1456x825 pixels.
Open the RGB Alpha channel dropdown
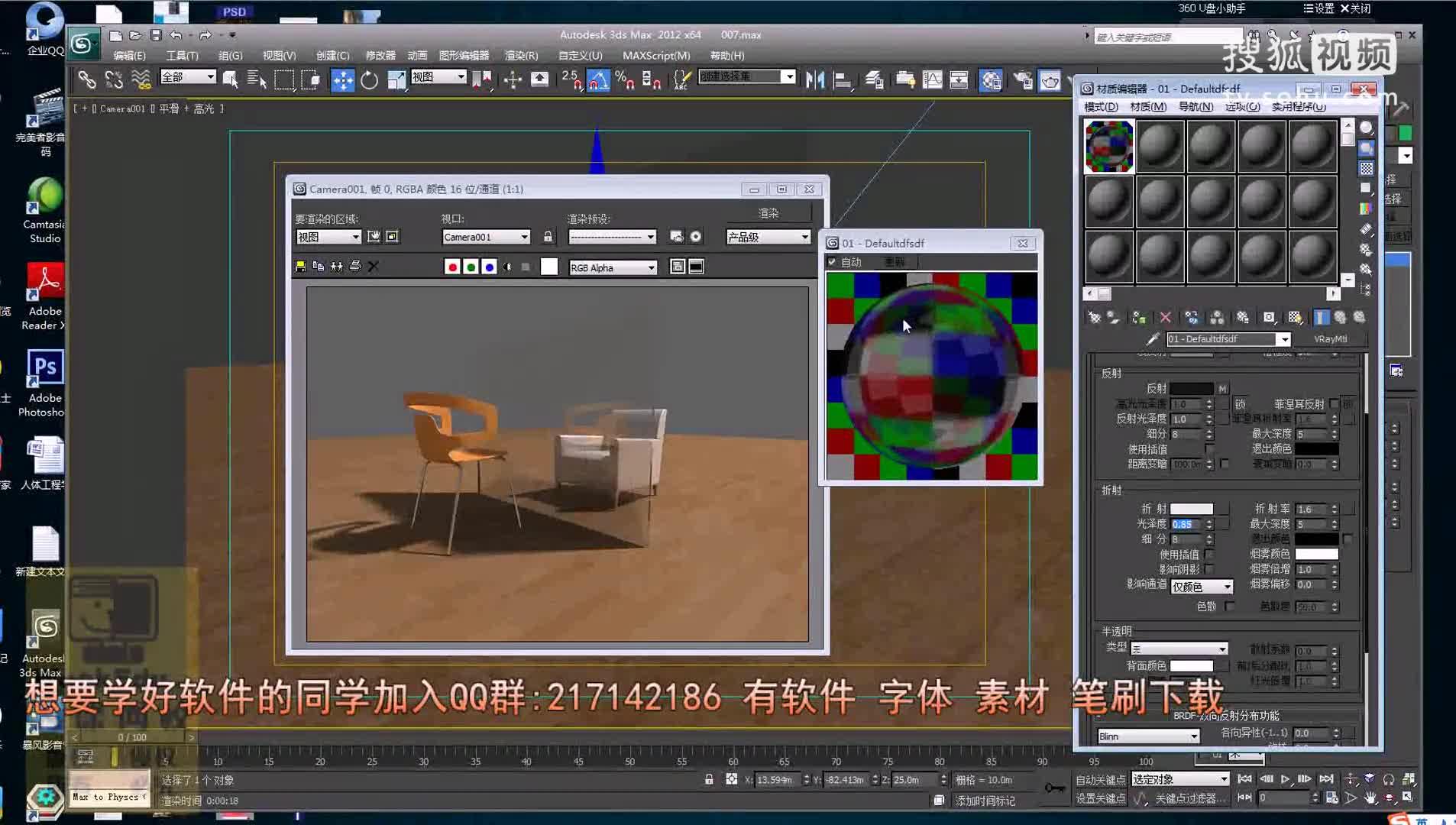click(613, 267)
